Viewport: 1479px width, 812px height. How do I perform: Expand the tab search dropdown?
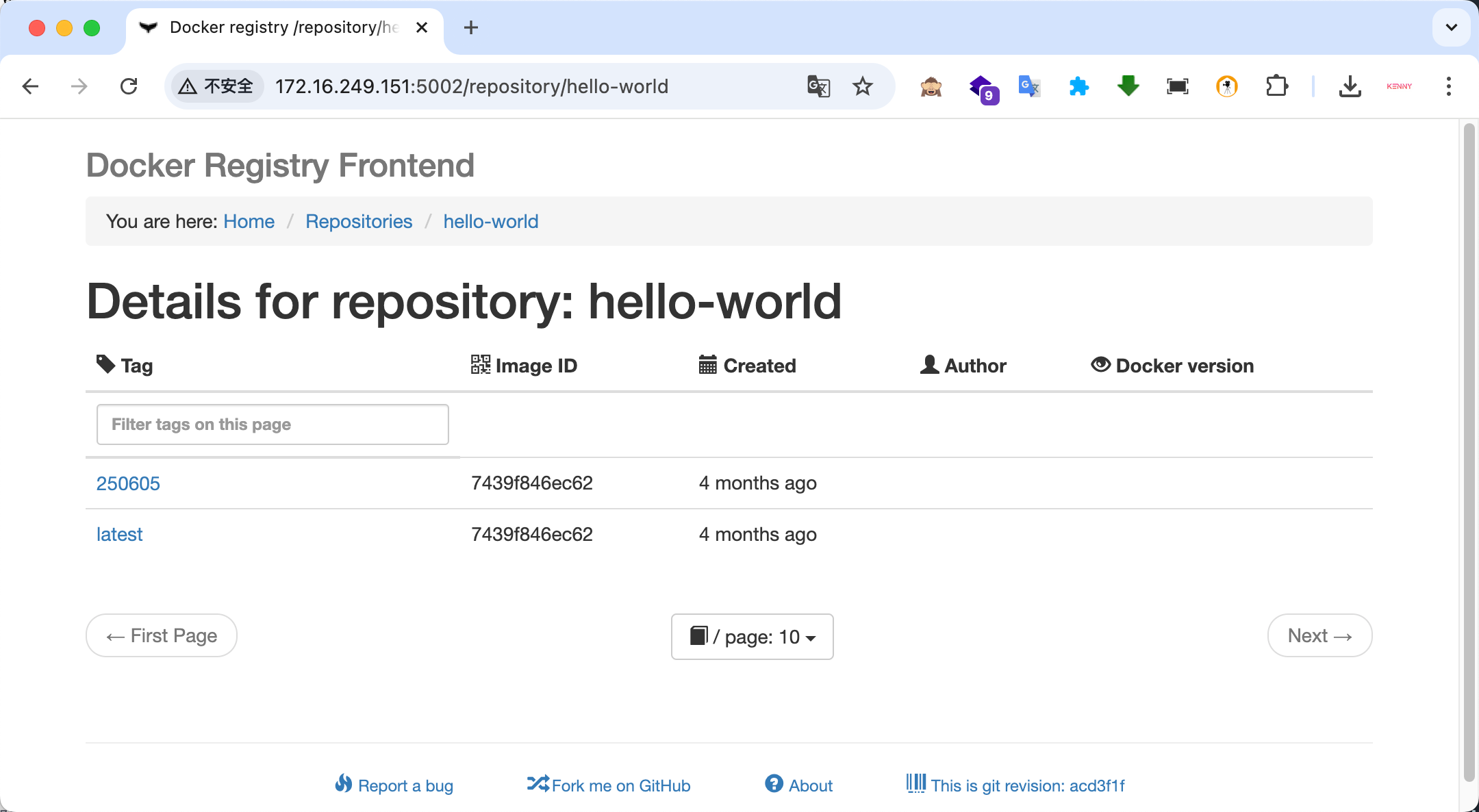pos(1452,27)
